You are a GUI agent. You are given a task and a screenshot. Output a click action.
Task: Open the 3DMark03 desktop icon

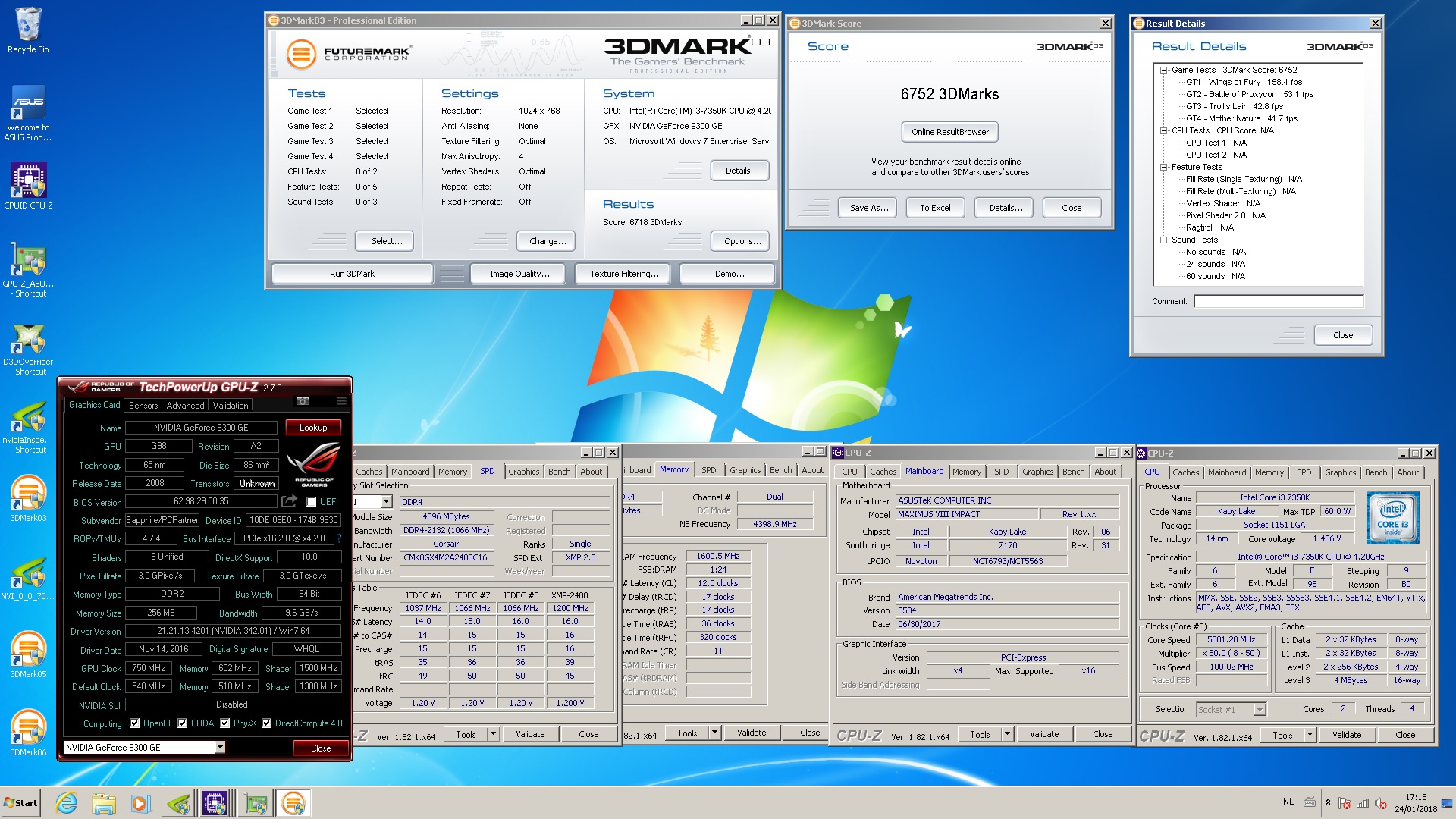(28, 498)
